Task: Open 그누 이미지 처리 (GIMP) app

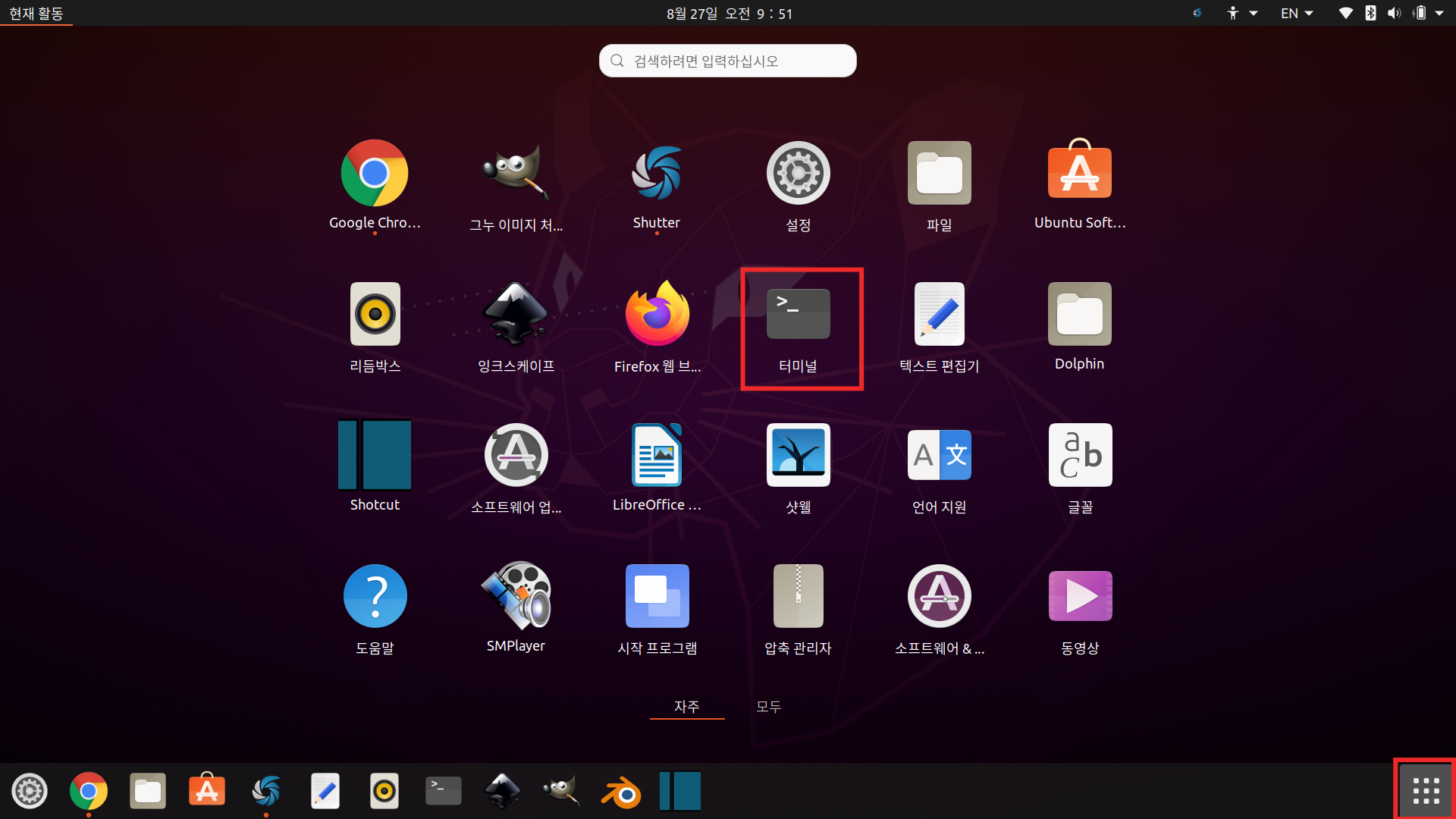Action: [x=516, y=174]
